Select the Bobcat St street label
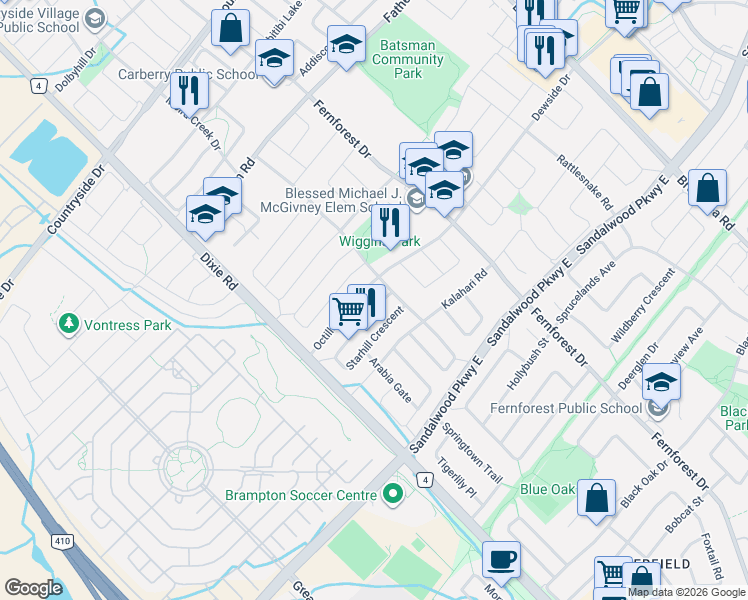Screen dimensions: 748x600 point(684,515)
